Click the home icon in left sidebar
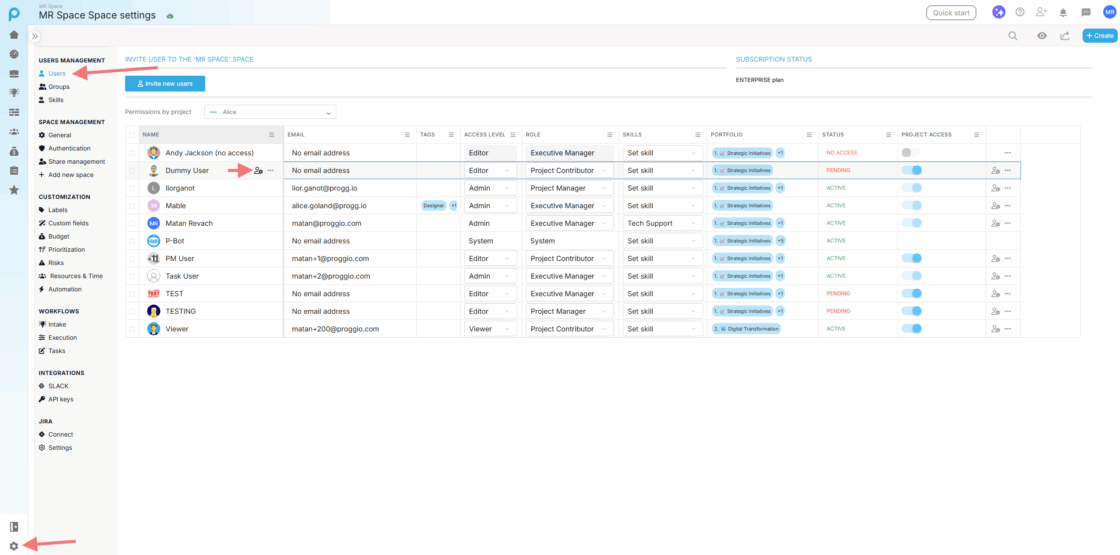The image size is (1120, 555). [14, 35]
